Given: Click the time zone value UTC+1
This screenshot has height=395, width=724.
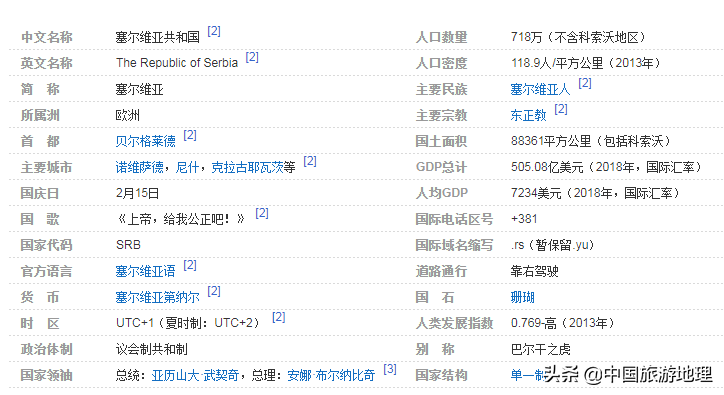Looking at the screenshot, I should (134, 323).
